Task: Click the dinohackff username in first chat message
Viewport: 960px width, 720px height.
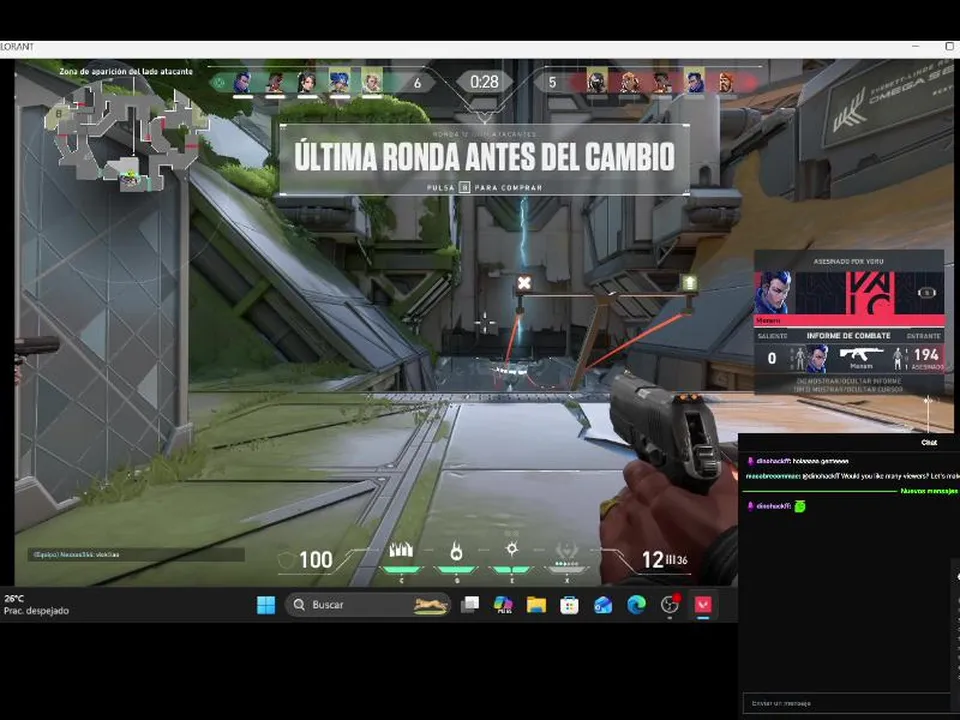Action: 773,461
